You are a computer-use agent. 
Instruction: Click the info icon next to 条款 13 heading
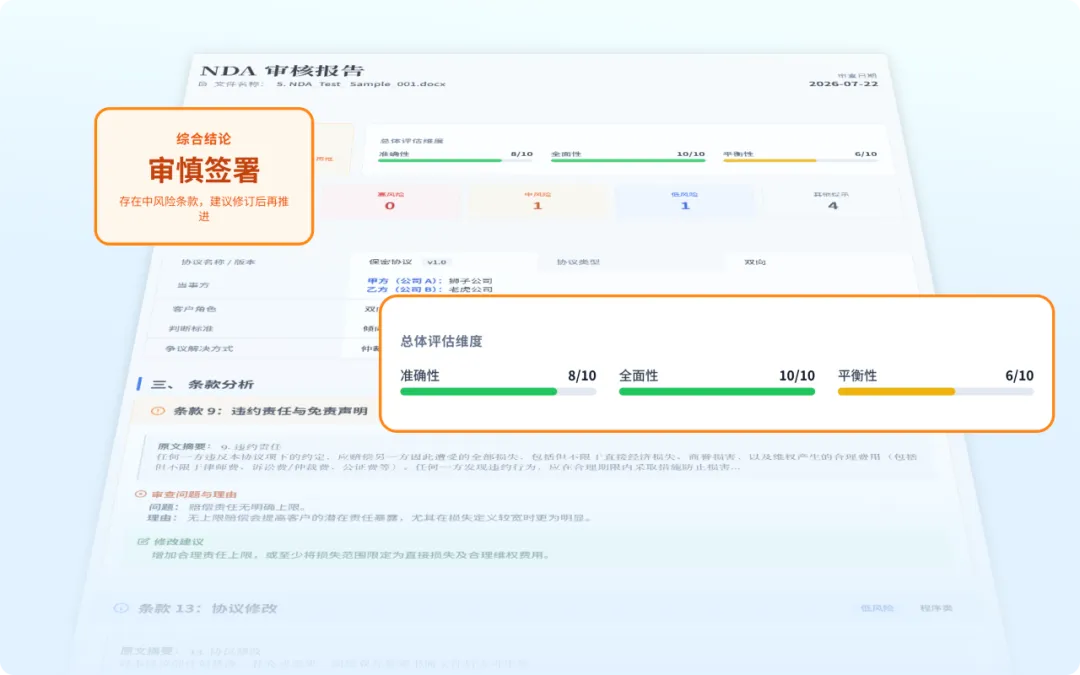tap(121, 608)
